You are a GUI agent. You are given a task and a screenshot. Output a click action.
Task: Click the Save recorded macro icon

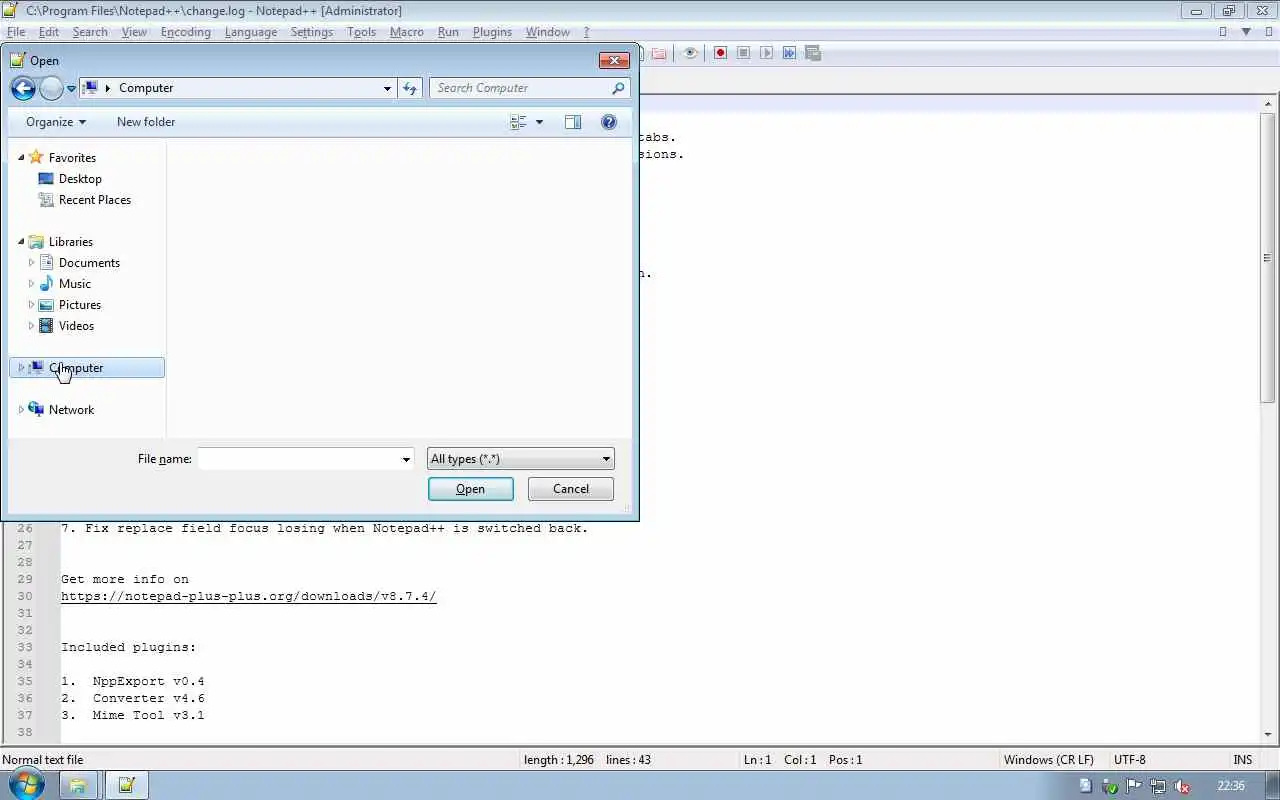pos(812,53)
